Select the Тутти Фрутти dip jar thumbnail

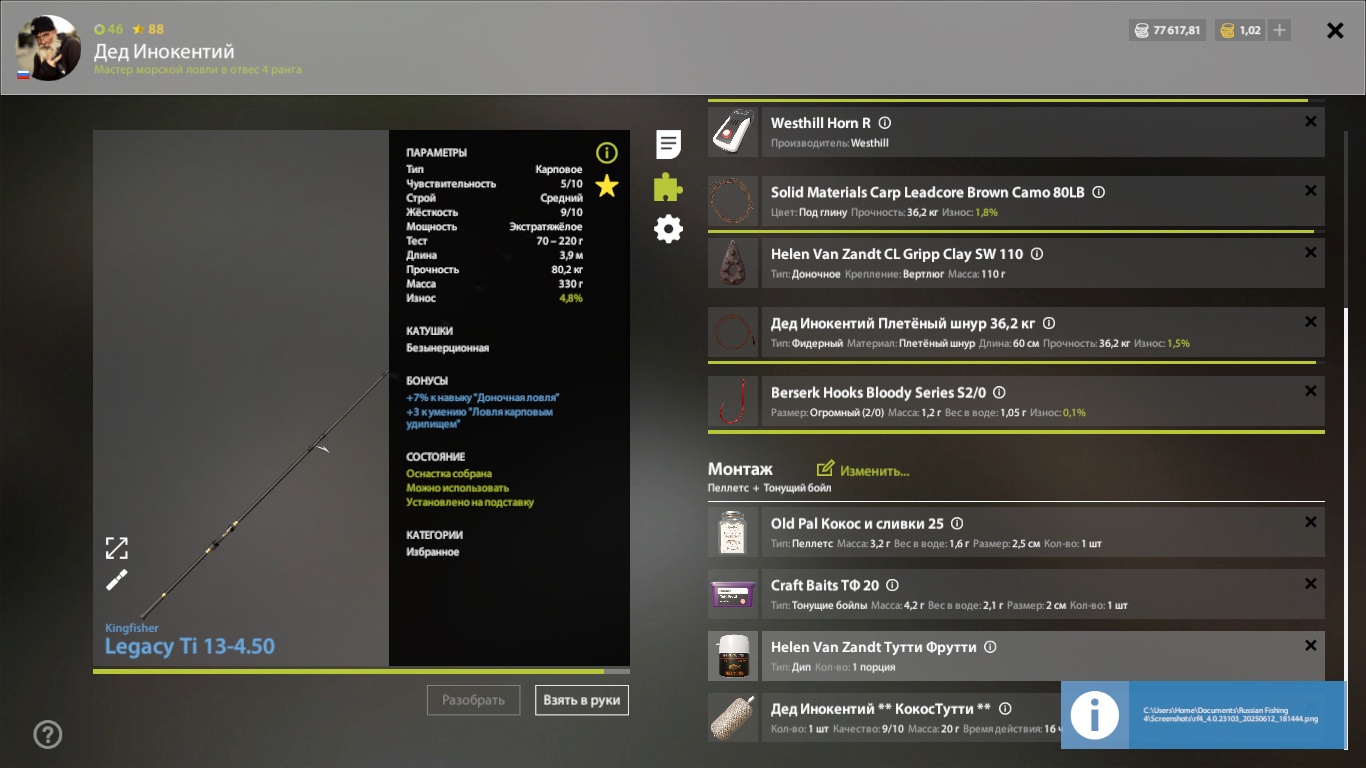(x=734, y=656)
